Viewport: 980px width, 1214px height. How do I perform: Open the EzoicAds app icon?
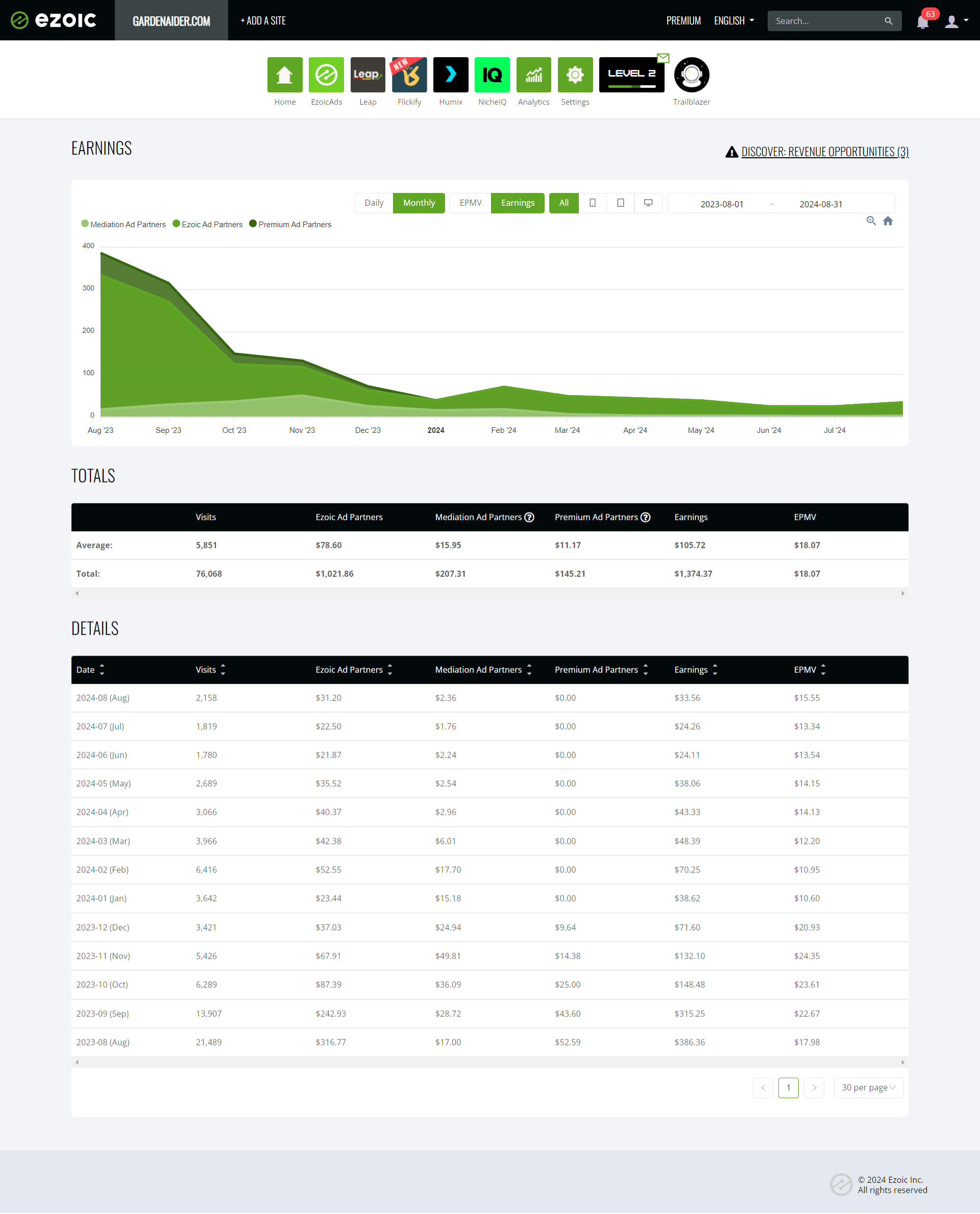coord(326,75)
